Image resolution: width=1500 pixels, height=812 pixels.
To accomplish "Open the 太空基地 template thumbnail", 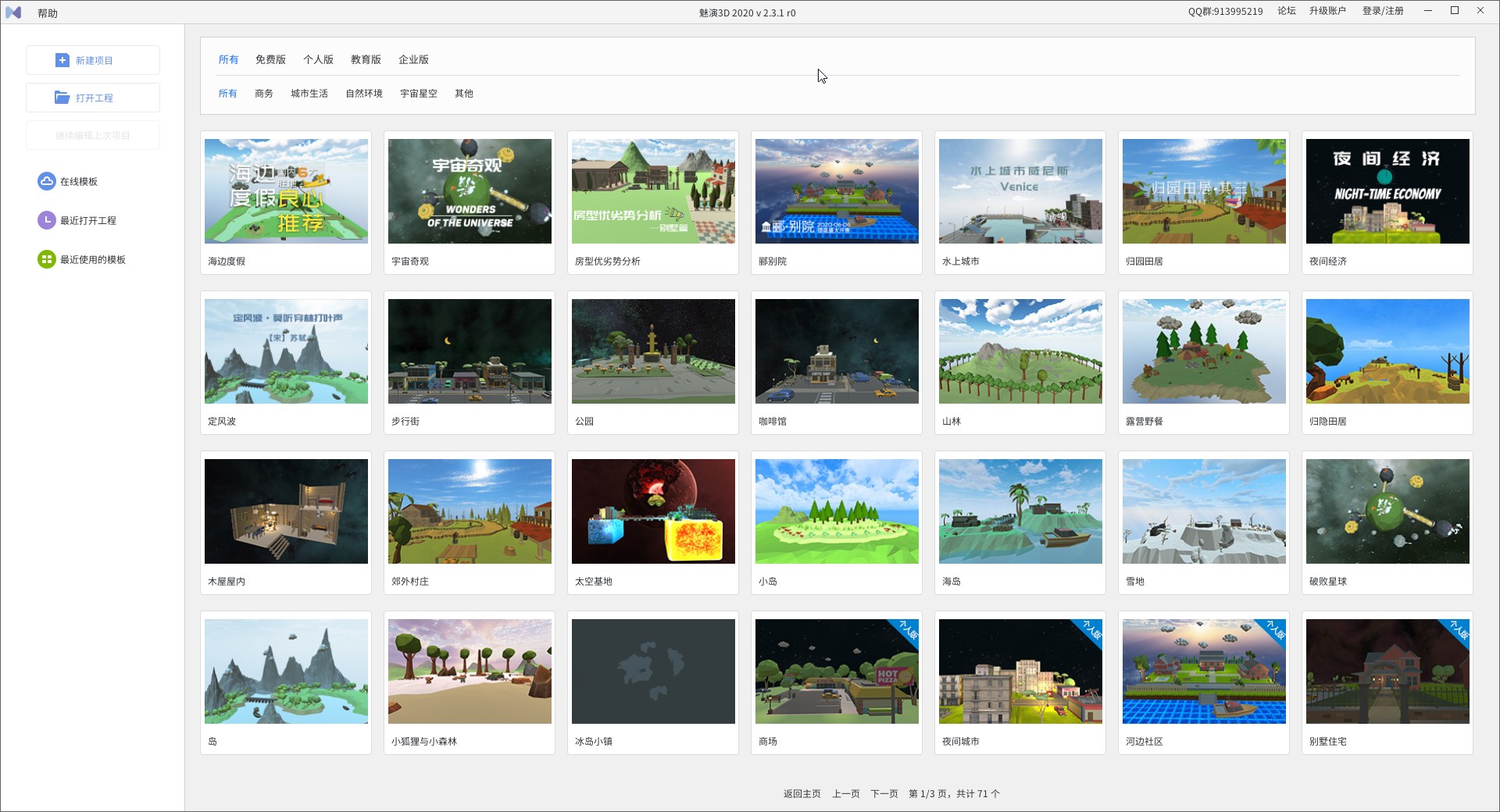I will (x=653, y=511).
